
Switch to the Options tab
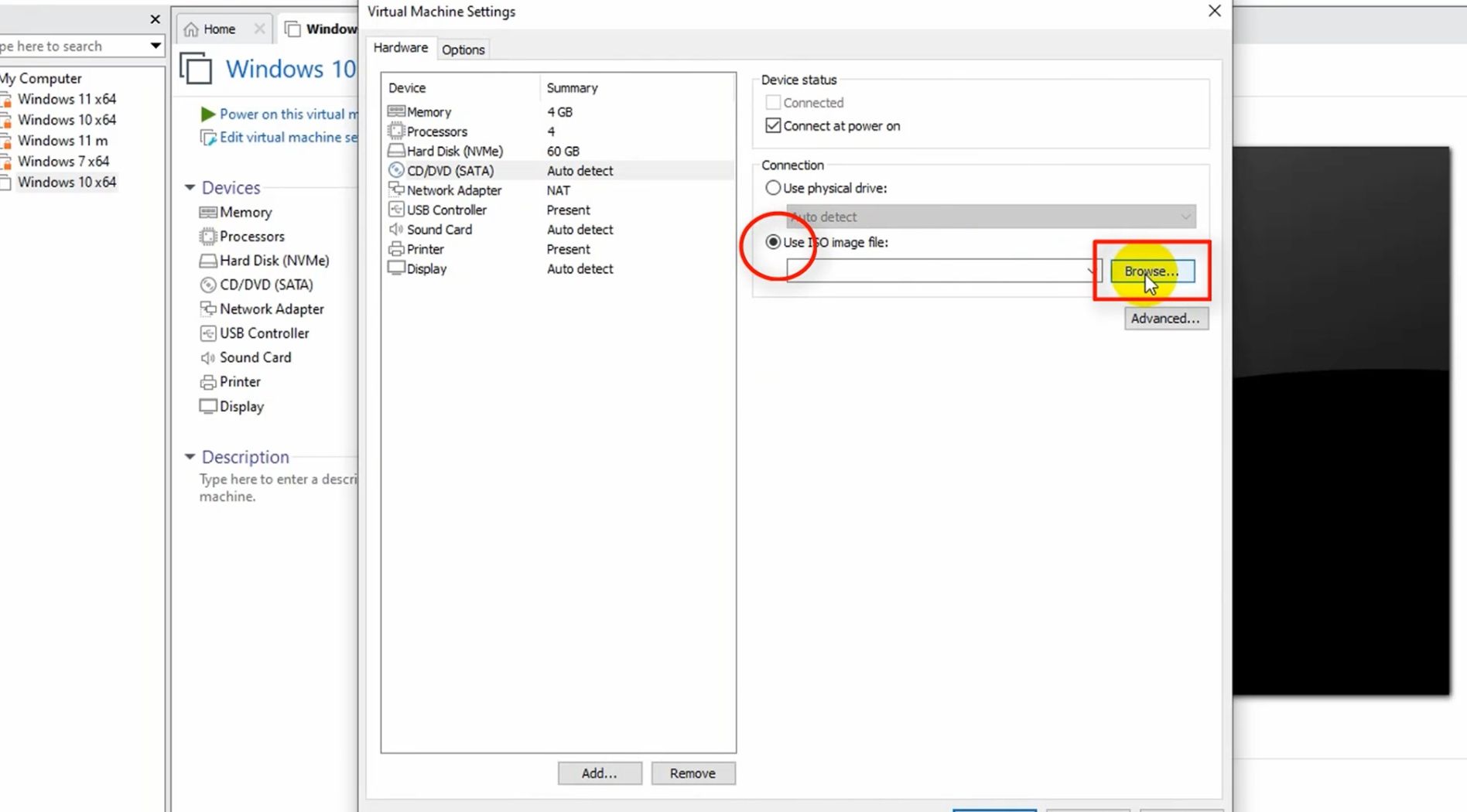click(463, 49)
